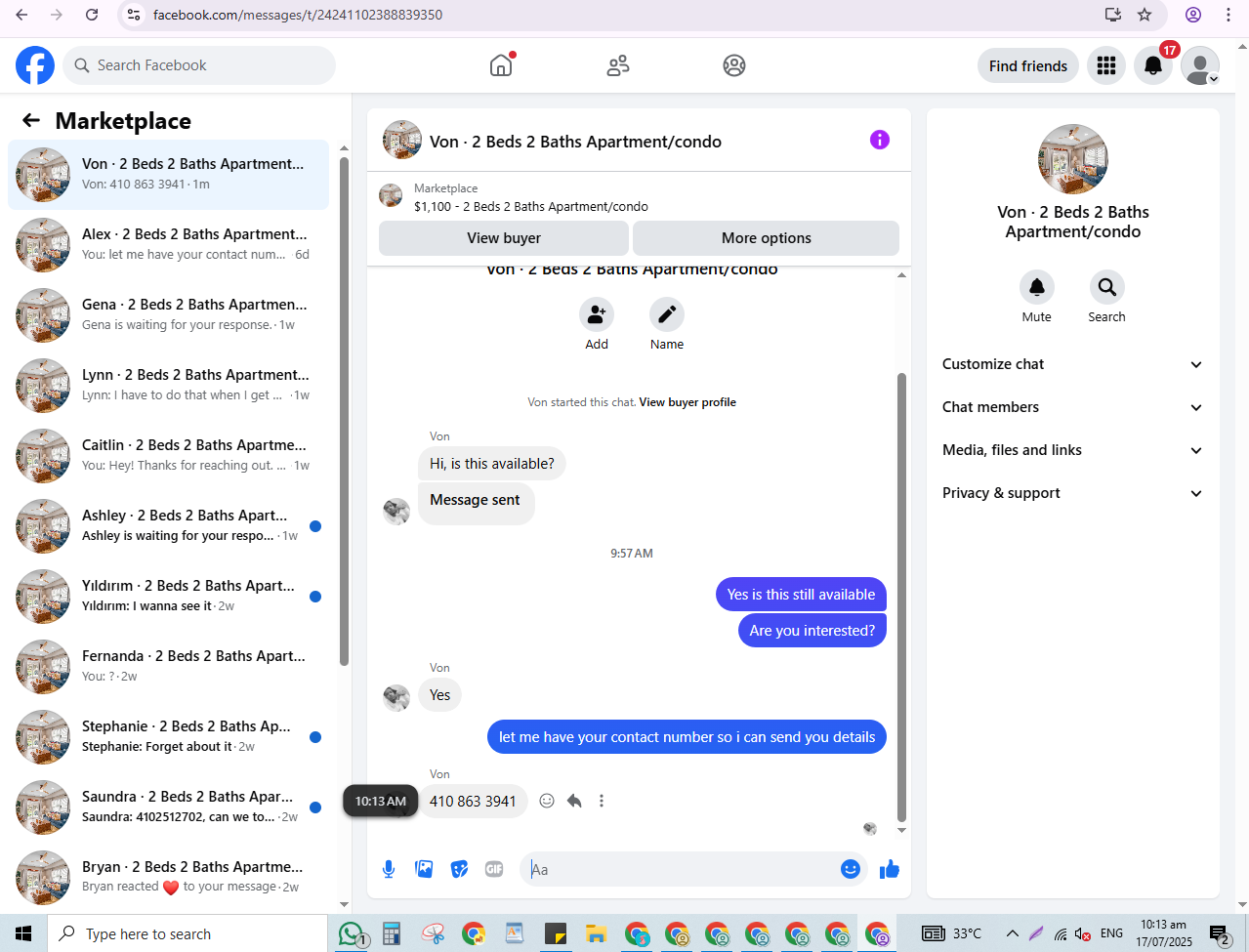The width and height of the screenshot is (1249, 952).
Task: Click the back arrow beside Marketplace
Action: pyautogui.click(x=31, y=120)
